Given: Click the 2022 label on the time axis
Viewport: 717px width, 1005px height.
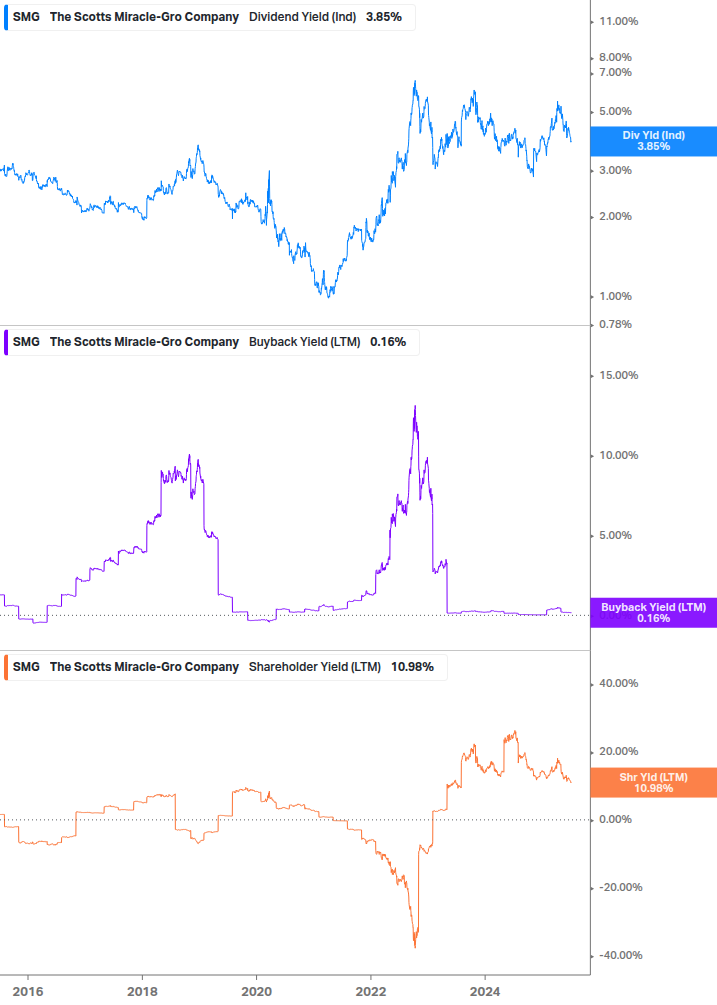Looking at the screenshot, I should coord(371,992).
